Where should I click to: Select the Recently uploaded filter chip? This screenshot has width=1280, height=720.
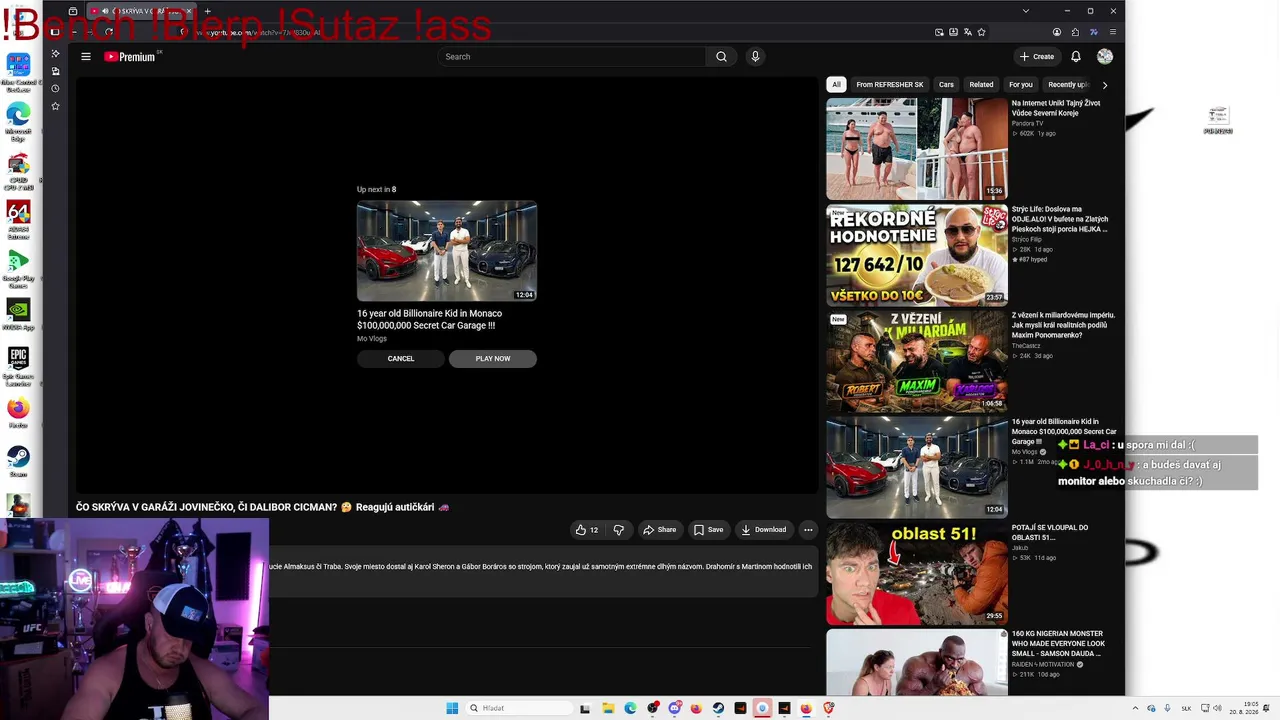pos(1068,85)
